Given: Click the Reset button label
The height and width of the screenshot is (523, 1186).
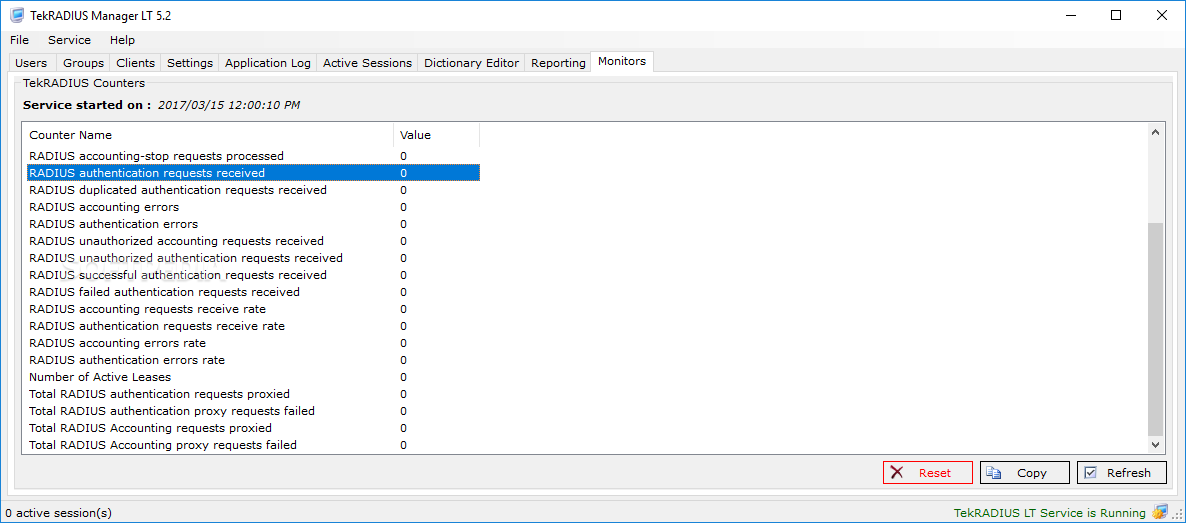Looking at the screenshot, I should 935,473.
